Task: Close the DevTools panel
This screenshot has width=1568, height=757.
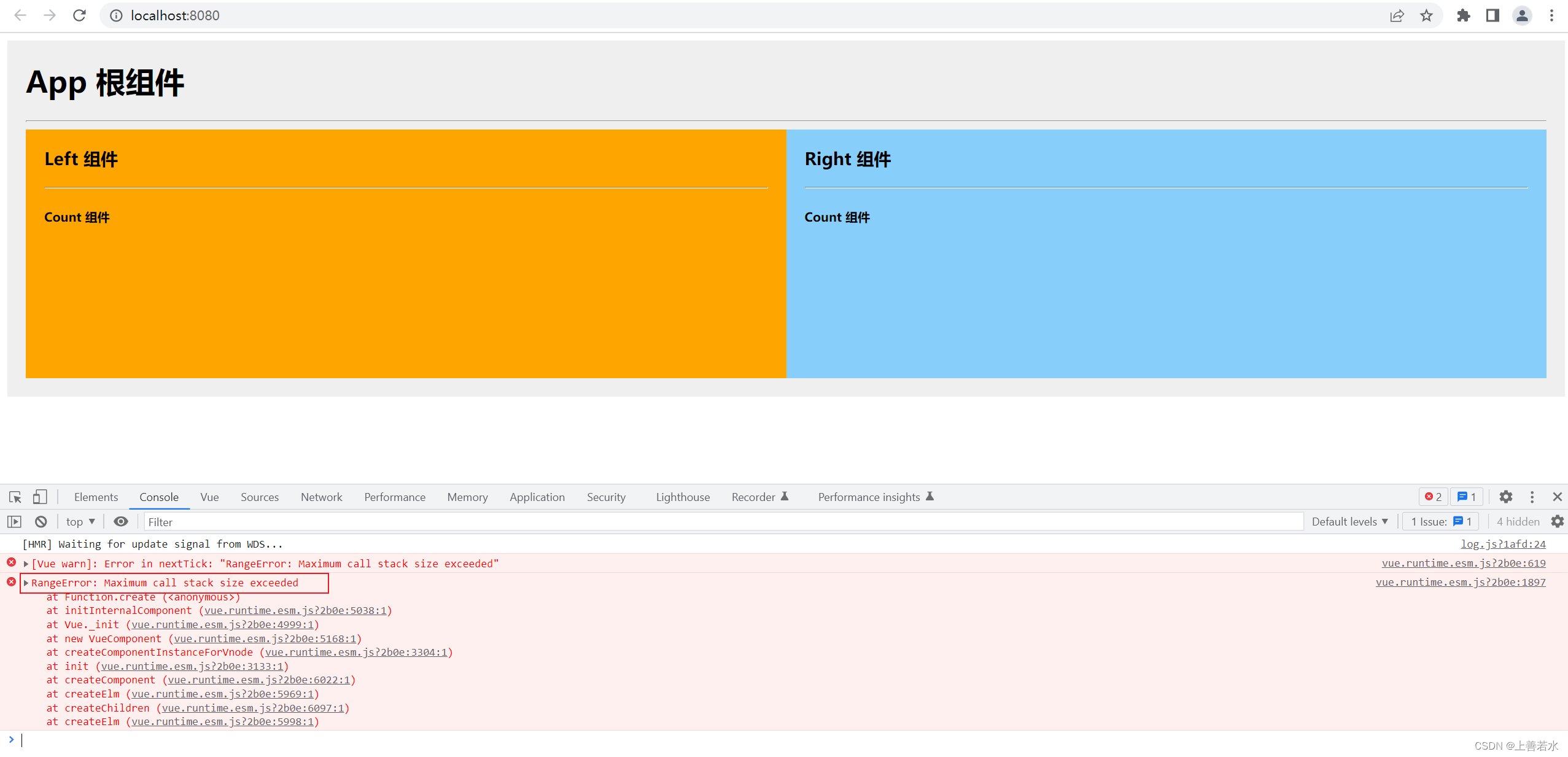Action: tap(1557, 497)
